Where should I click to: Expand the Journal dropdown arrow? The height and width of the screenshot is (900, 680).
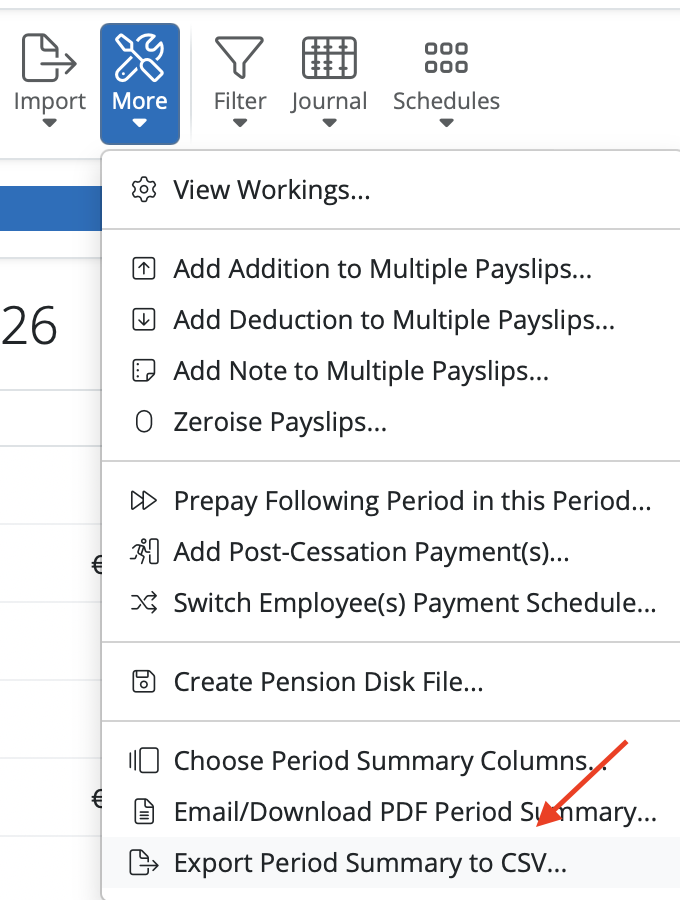pyautogui.click(x=329, y=124)
